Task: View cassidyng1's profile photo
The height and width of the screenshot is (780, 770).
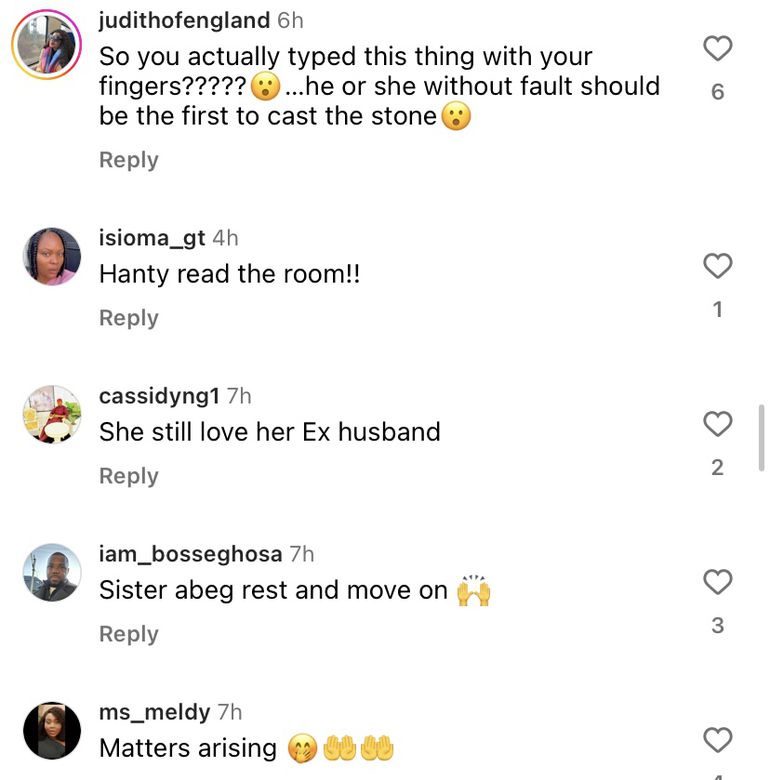Action: pyautogui.click(x=52, y=414)
